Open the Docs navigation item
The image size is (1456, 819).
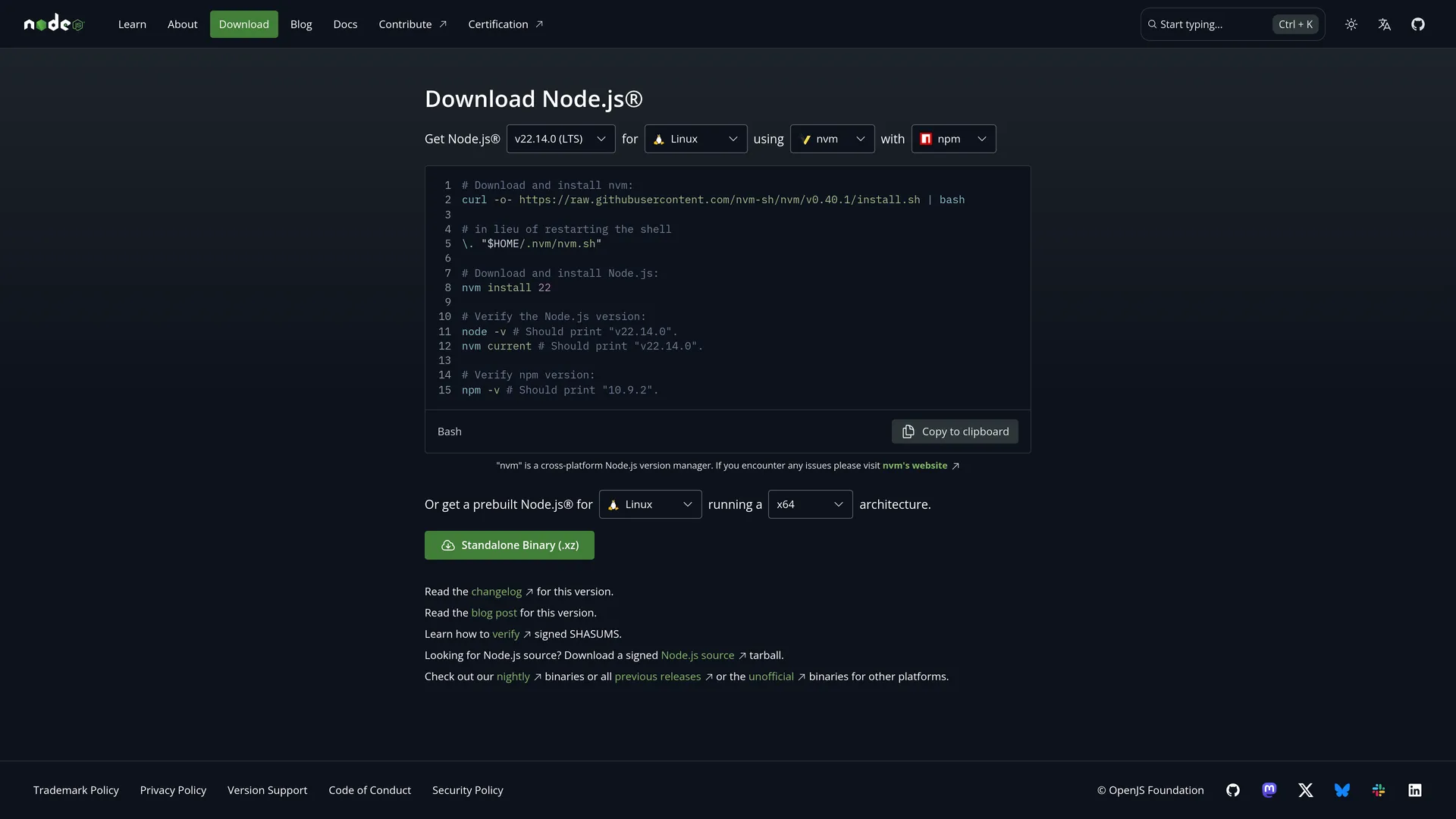tap(345, 24)
